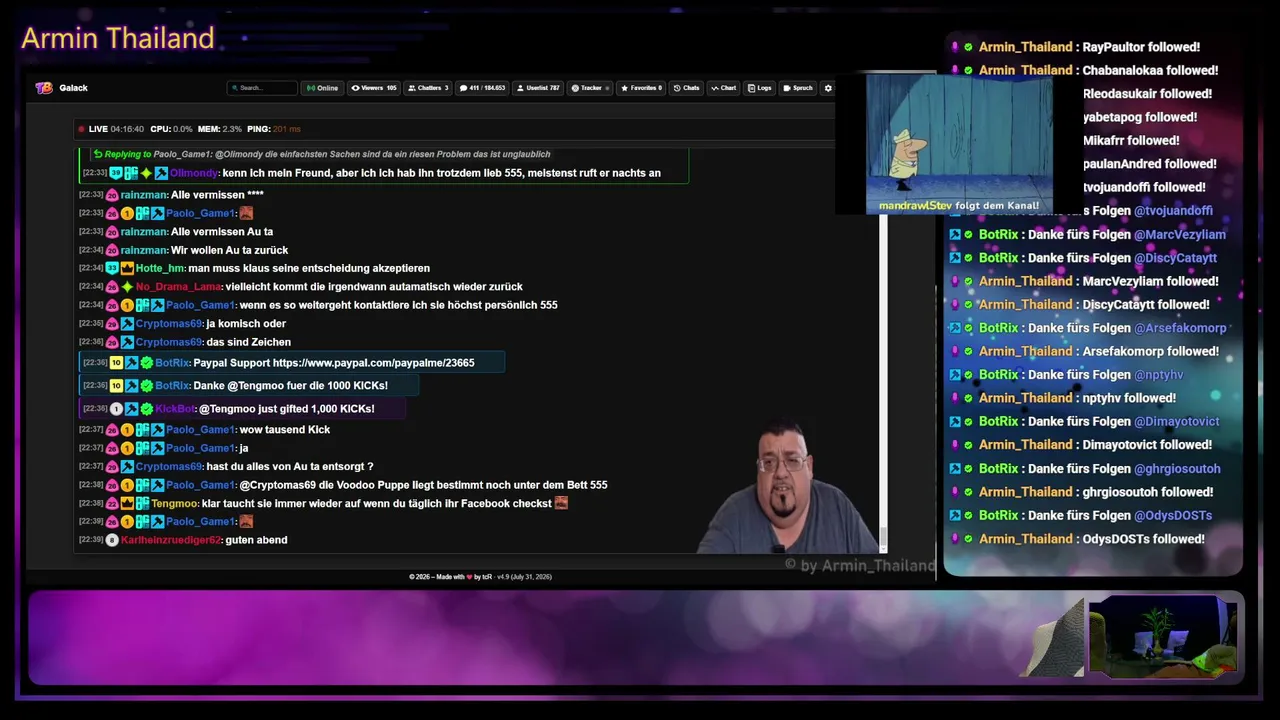Click the app logo beside Galack
This screenshot has height=720, width=1280.
[x=44, y=88]
